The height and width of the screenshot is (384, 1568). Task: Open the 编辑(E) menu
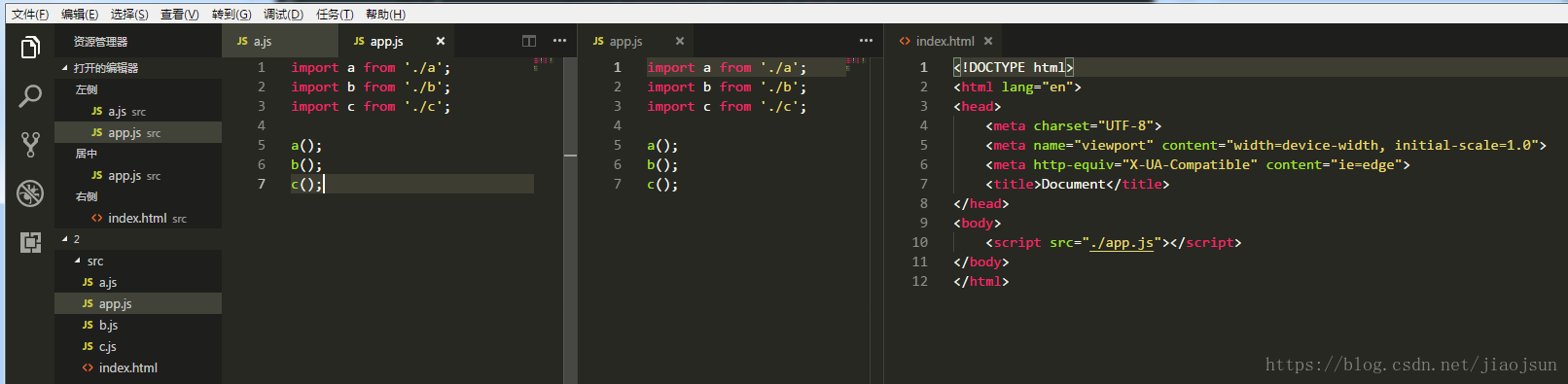(x=80, y=14)
